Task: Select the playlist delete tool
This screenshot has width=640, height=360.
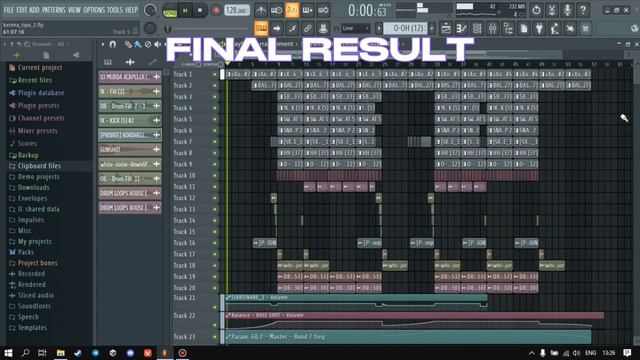Action: point(148,44)
